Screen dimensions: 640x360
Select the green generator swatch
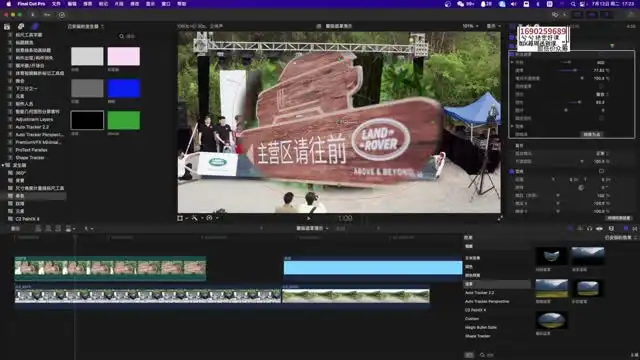pos(124,121)
